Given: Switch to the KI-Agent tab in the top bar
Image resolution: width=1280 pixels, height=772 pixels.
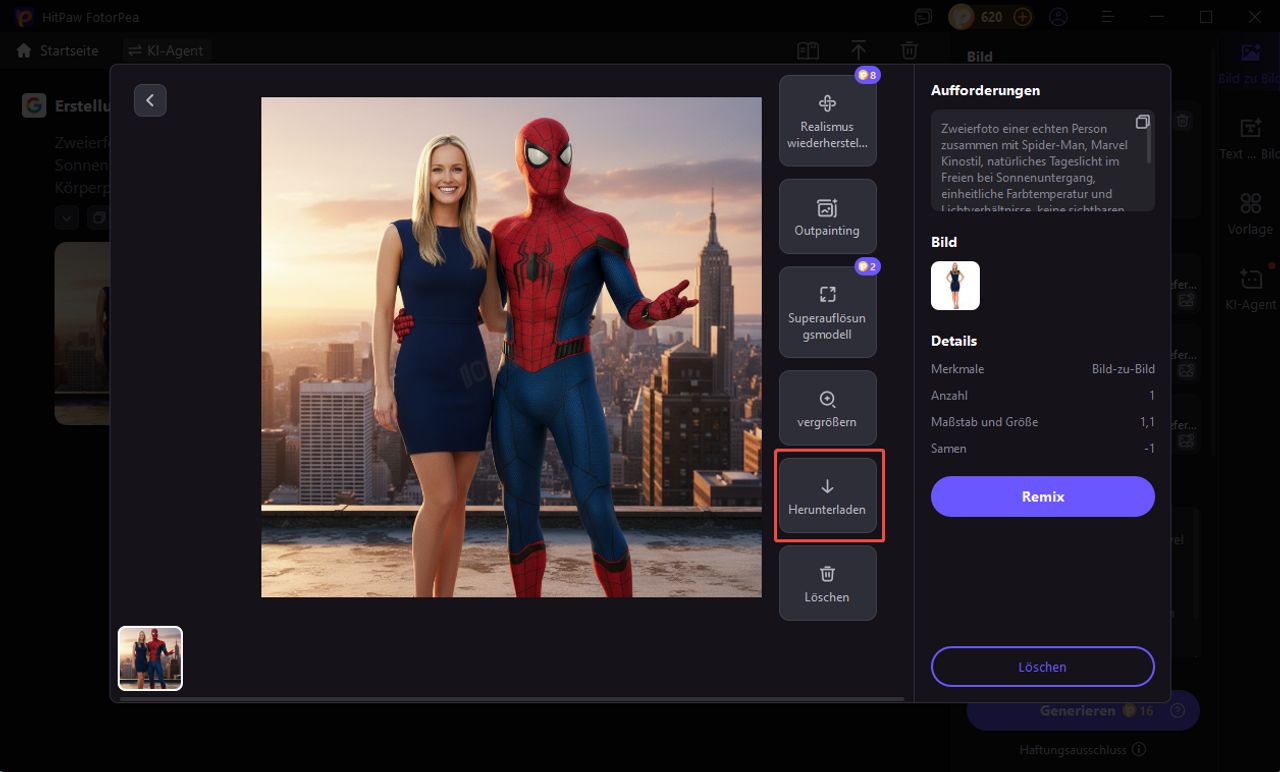Looking at the screenshot, I should (x=164, y=50).
